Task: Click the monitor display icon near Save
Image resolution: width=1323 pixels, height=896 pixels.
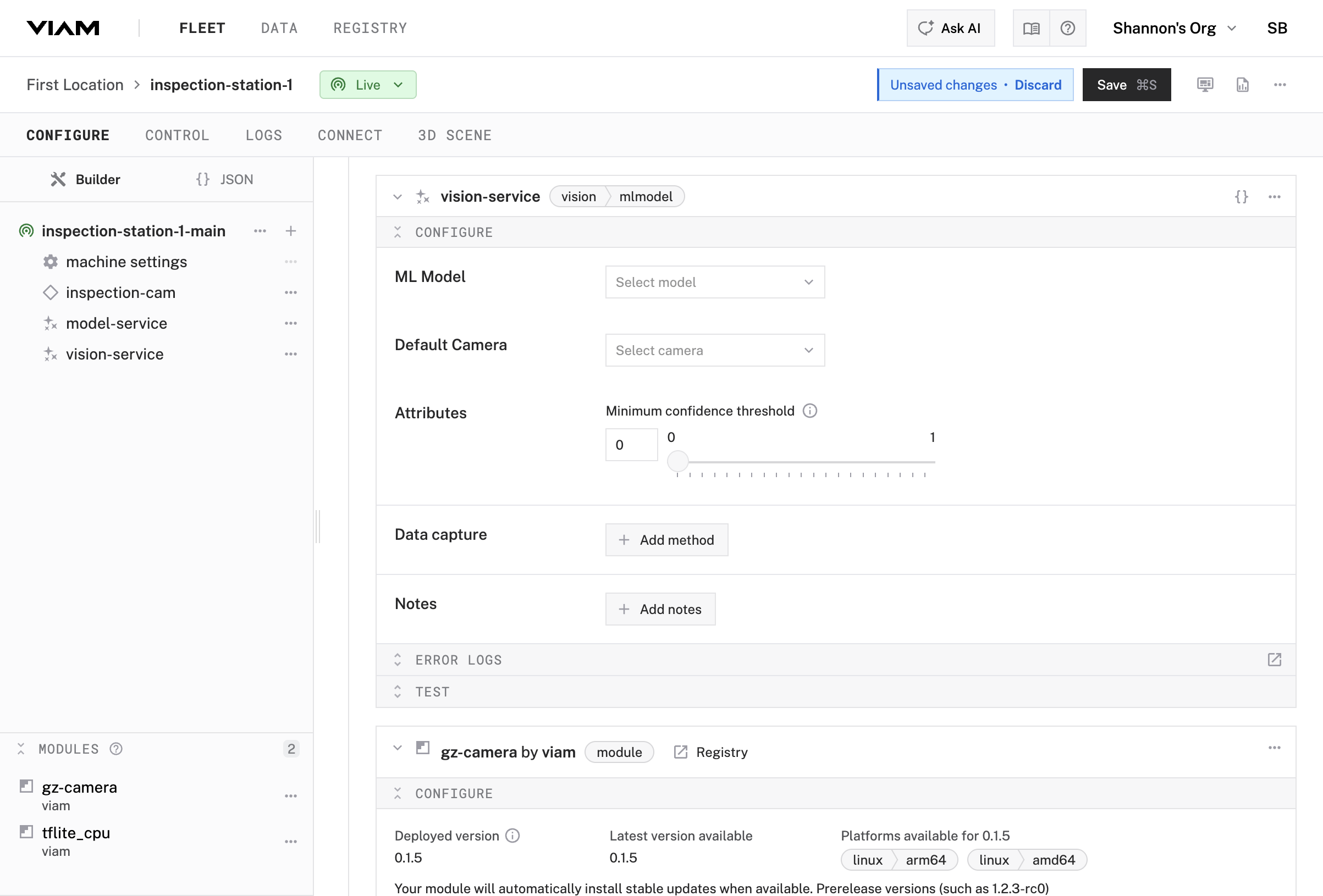Action: click(x=1205, y=84)
